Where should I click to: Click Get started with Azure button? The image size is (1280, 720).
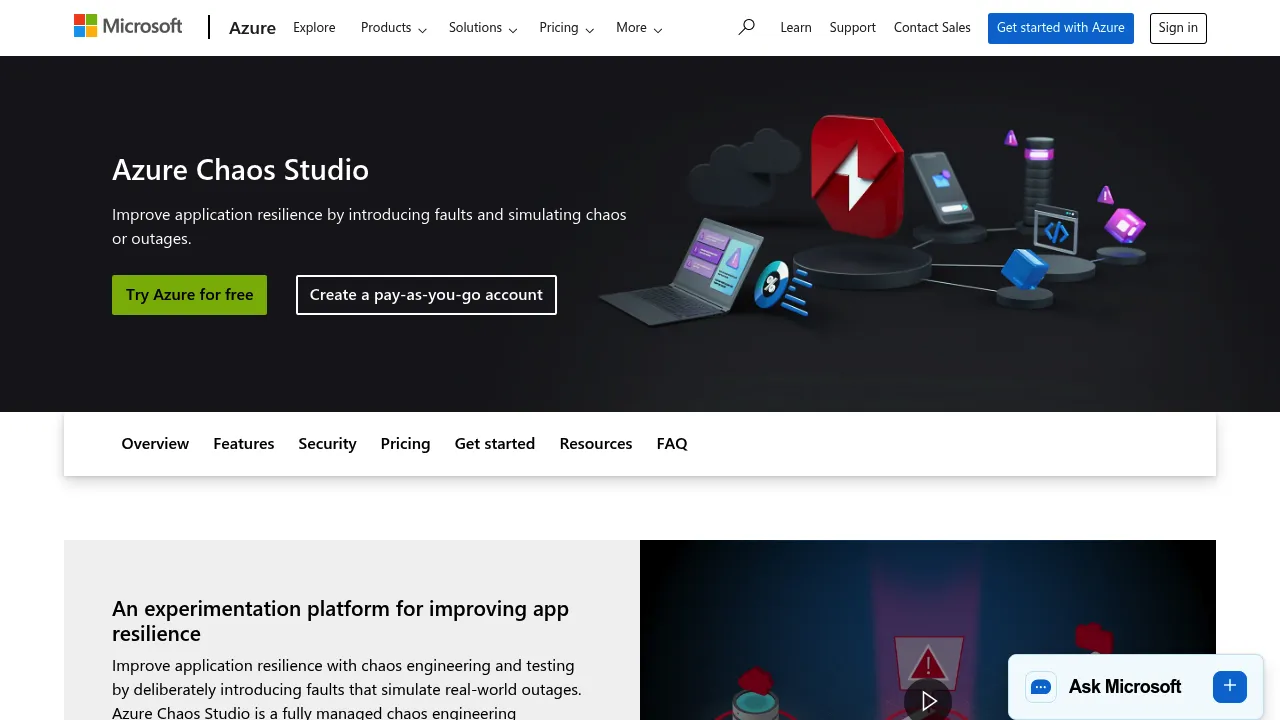(x=1061, y=28)
